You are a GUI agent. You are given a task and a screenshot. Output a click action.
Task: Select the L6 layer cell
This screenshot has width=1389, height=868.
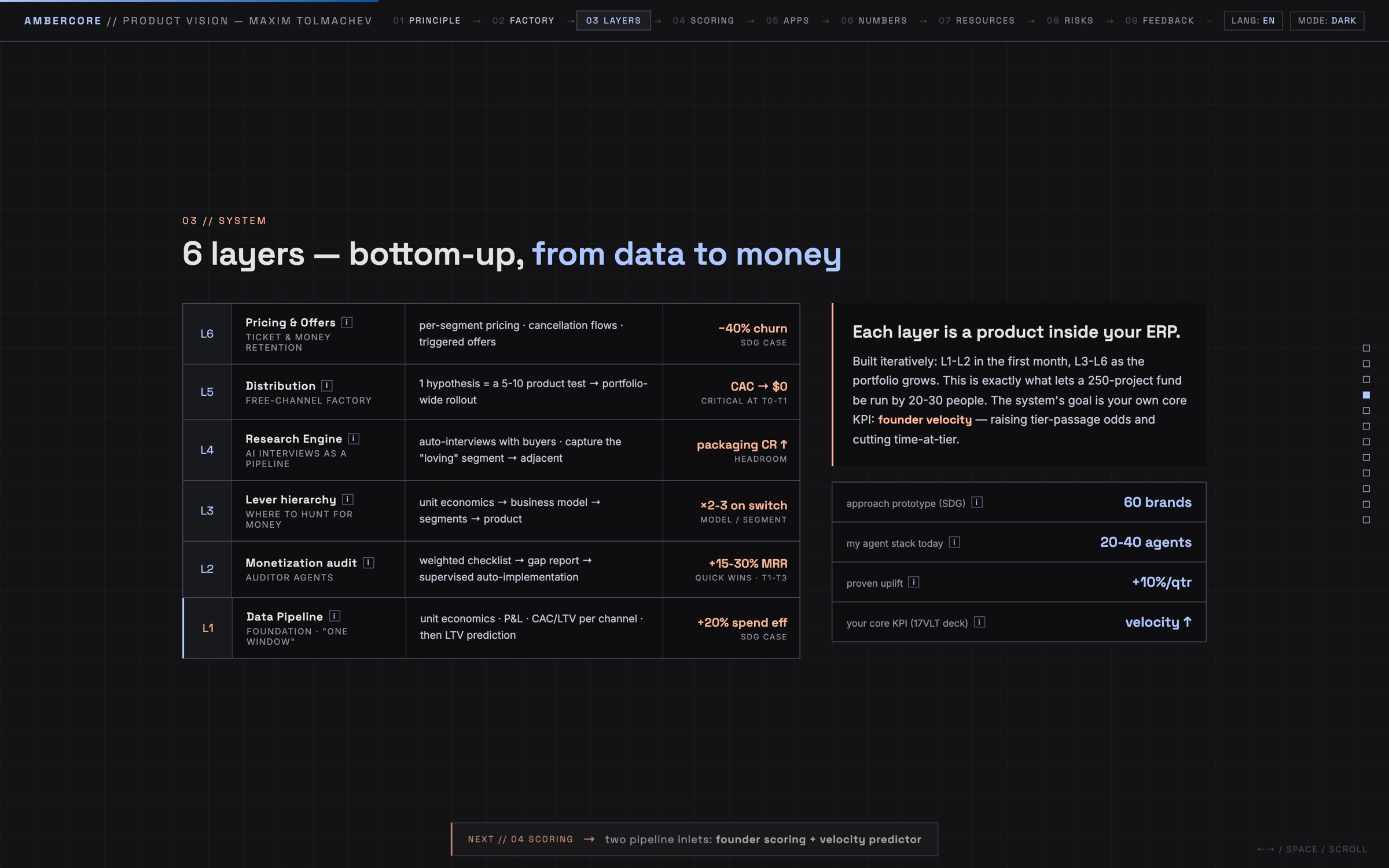pyautogui.click(x=207, y=334)
